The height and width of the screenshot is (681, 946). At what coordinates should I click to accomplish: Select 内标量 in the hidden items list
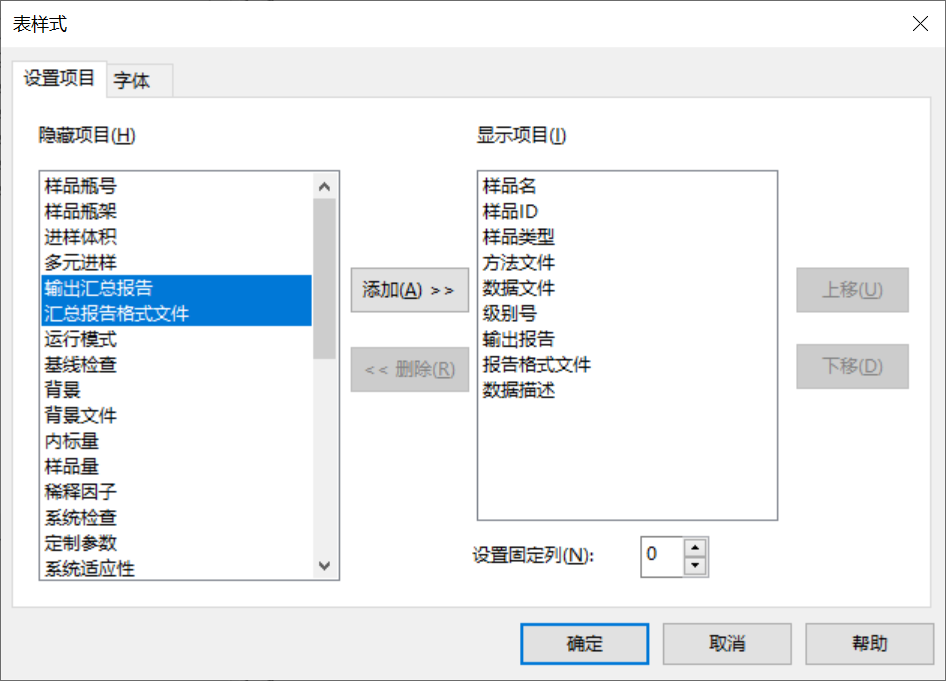(x=177, y=441)
